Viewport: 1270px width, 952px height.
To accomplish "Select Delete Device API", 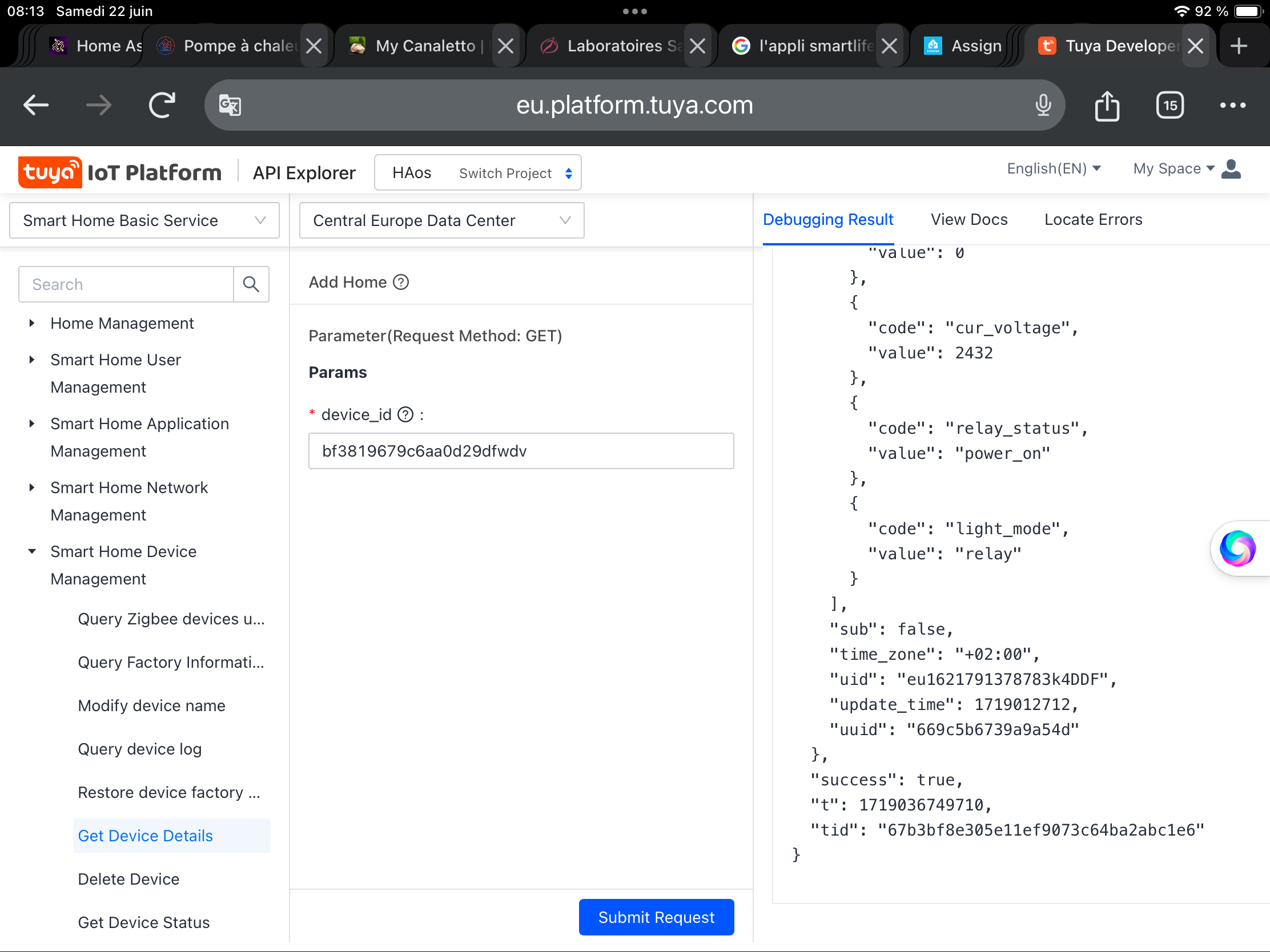I will pos(128,879).
